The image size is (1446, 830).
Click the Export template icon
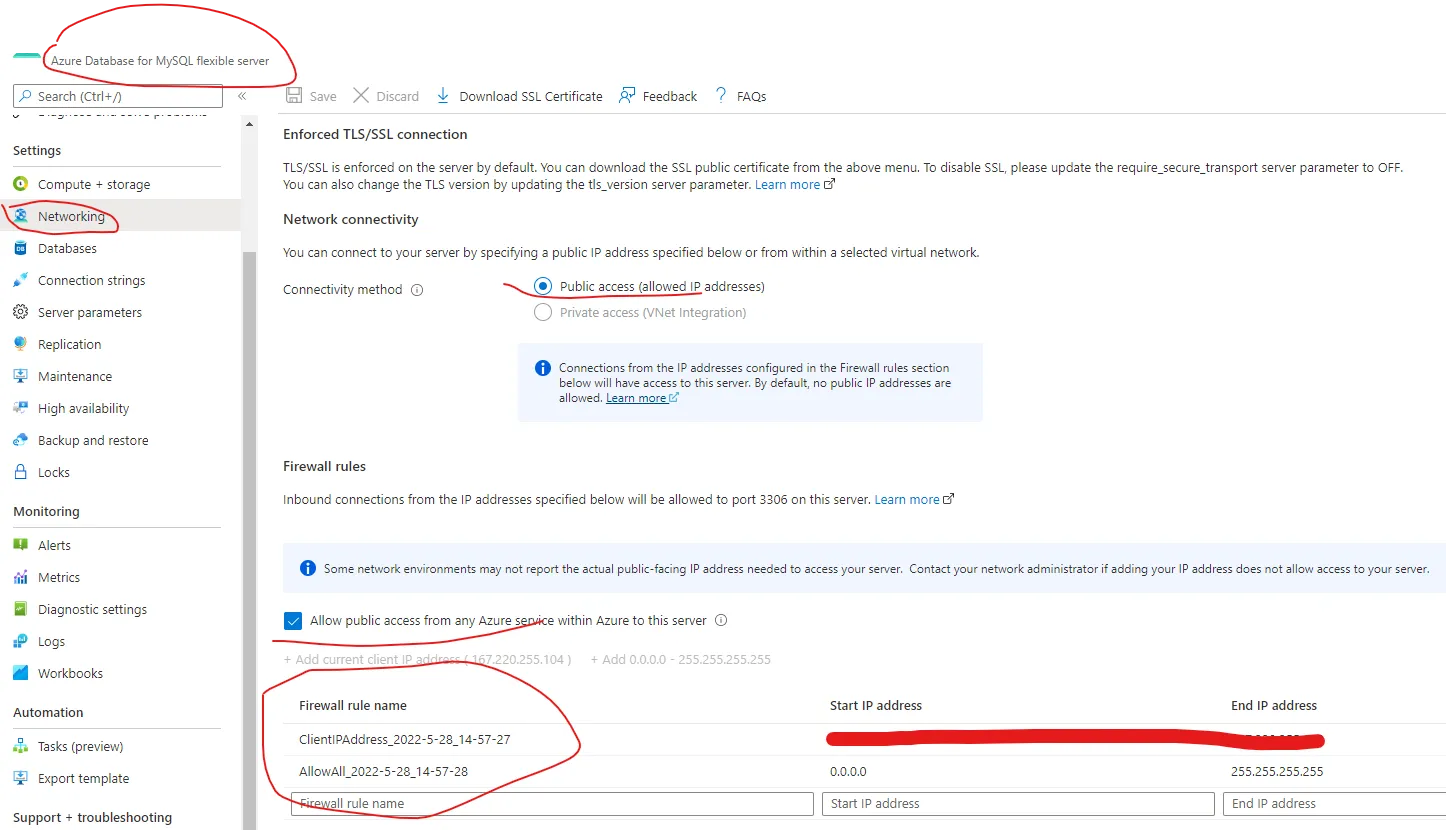tap(20, 778)
